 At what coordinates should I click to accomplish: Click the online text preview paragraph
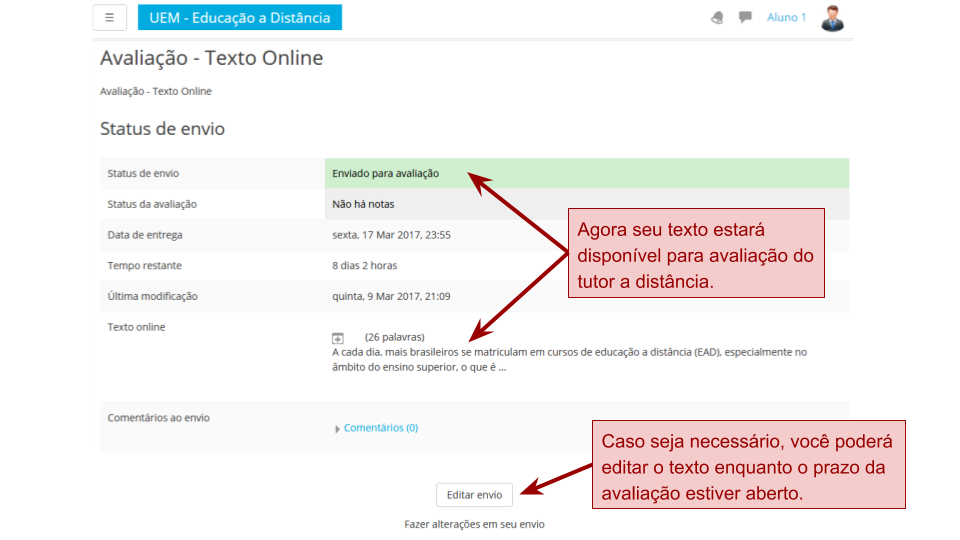point(568,359)
